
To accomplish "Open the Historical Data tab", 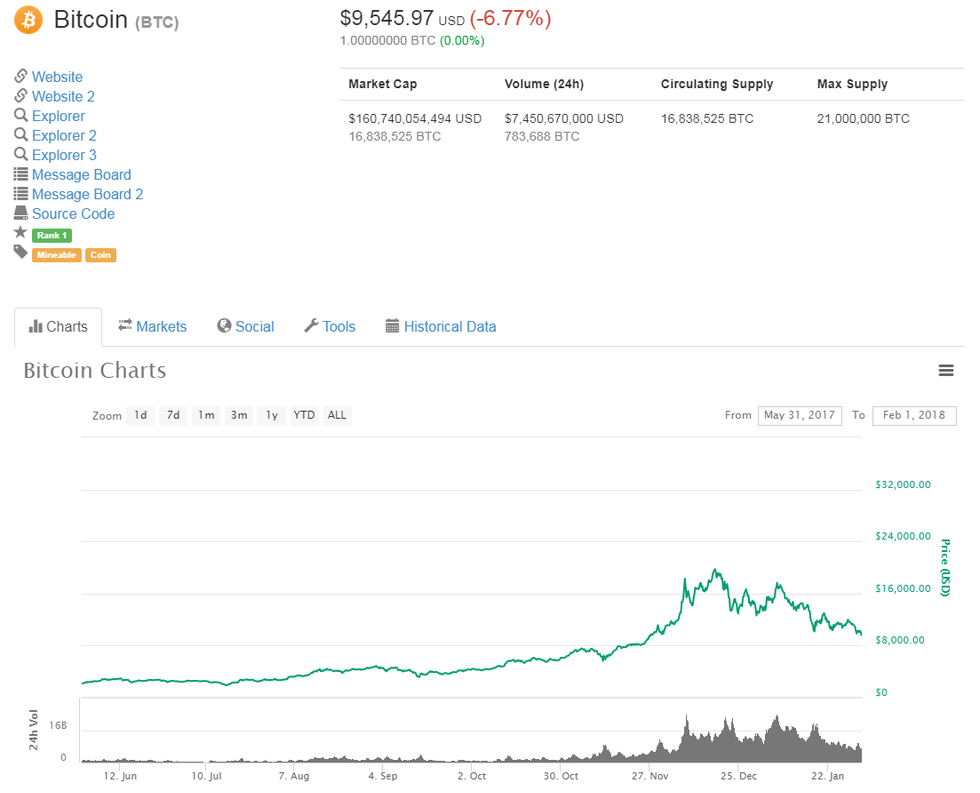I will 450,326.
